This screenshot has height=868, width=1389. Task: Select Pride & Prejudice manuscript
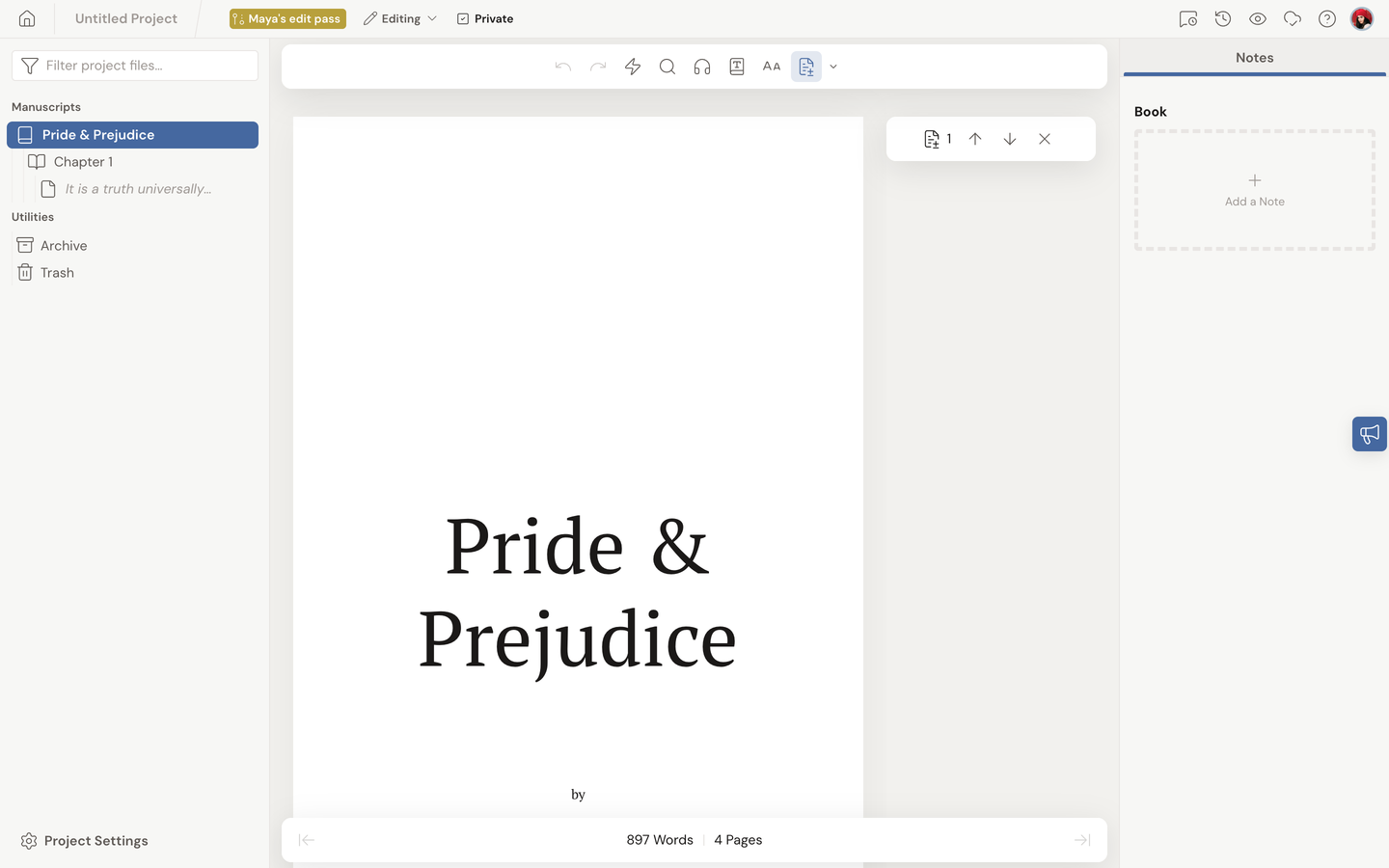pyautogui.click(x=133, y=135)
